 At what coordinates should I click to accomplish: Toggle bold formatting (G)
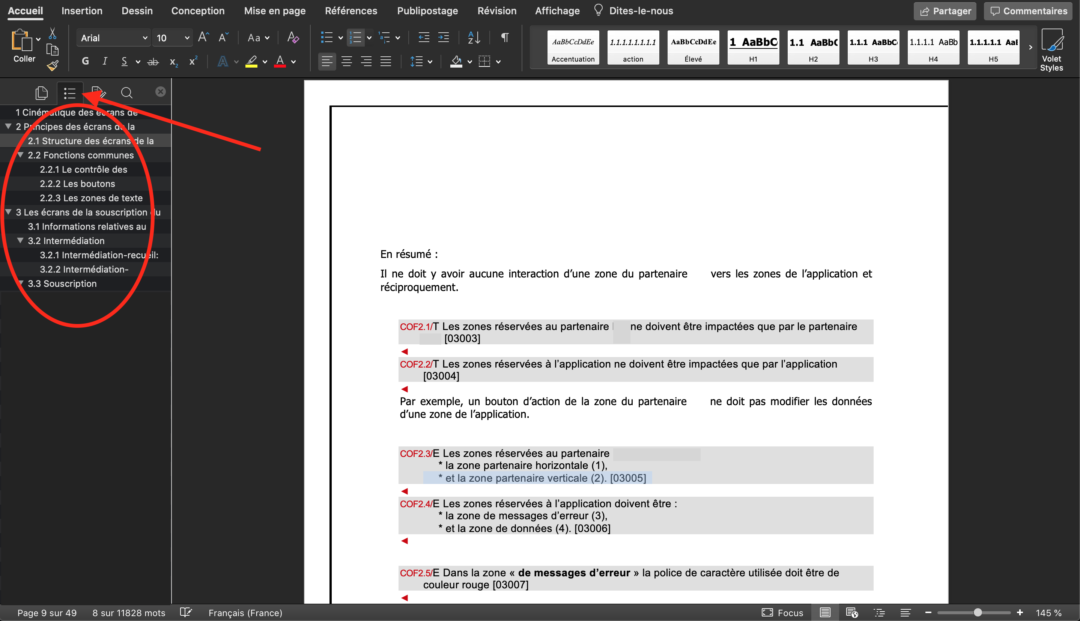click(x=85, y=62)
